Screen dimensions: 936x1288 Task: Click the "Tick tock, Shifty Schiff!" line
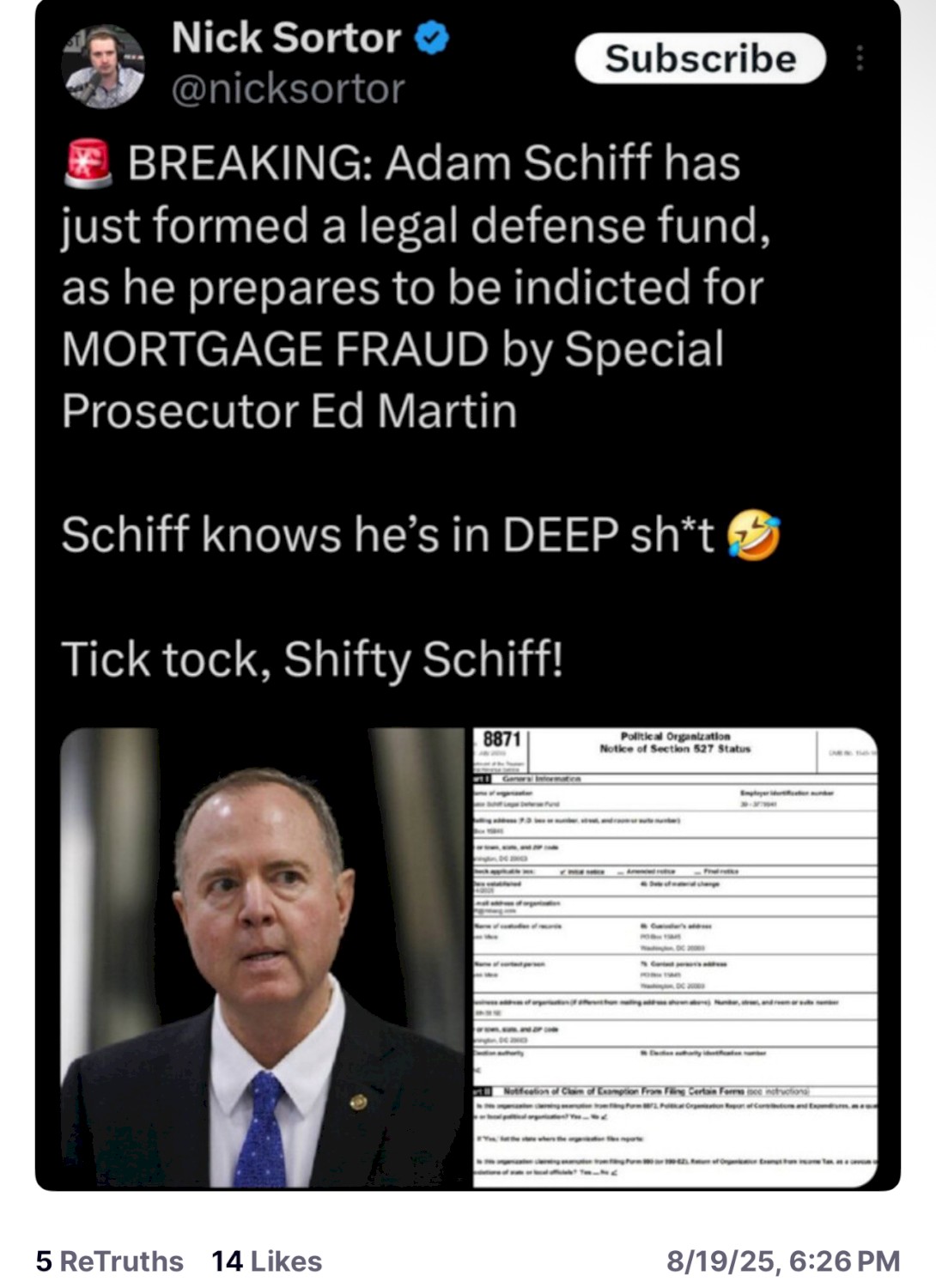[x=313, y=659]
